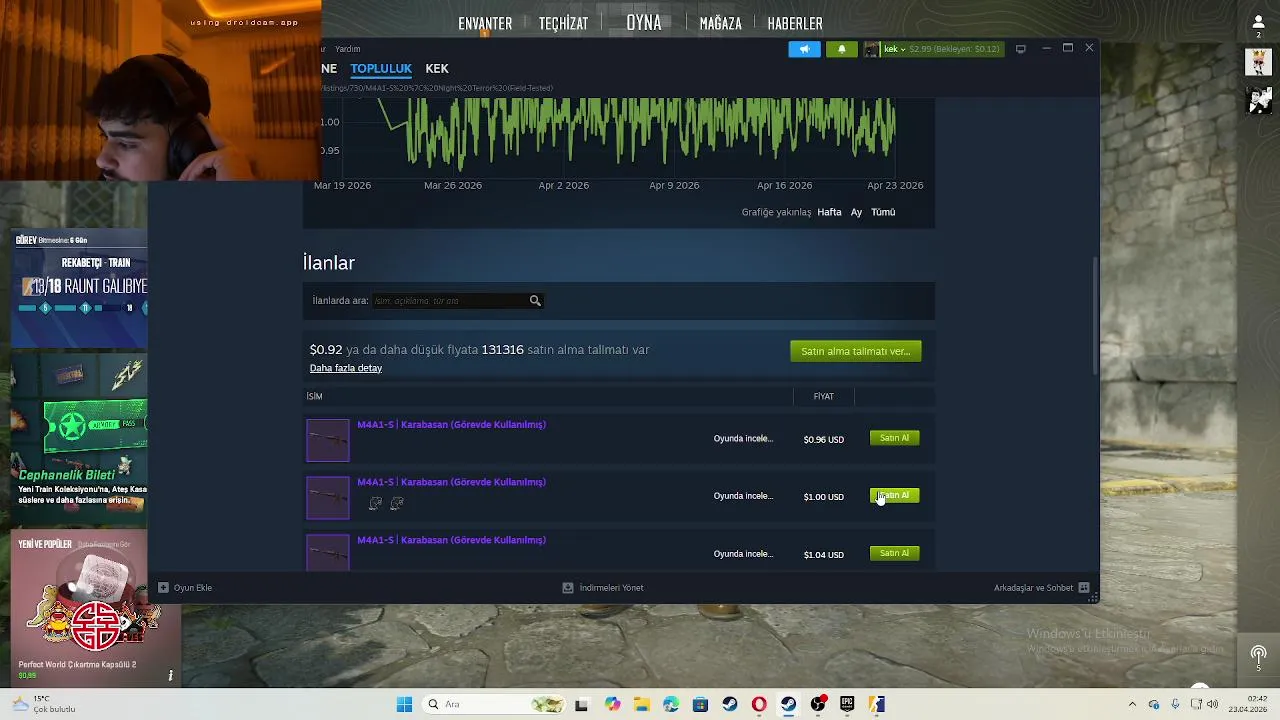Image resolution: width=1280 pixels, height=720 pixels.
Task: Open Epic Games Launcher from the taskbar
Action: click(847, 704)
